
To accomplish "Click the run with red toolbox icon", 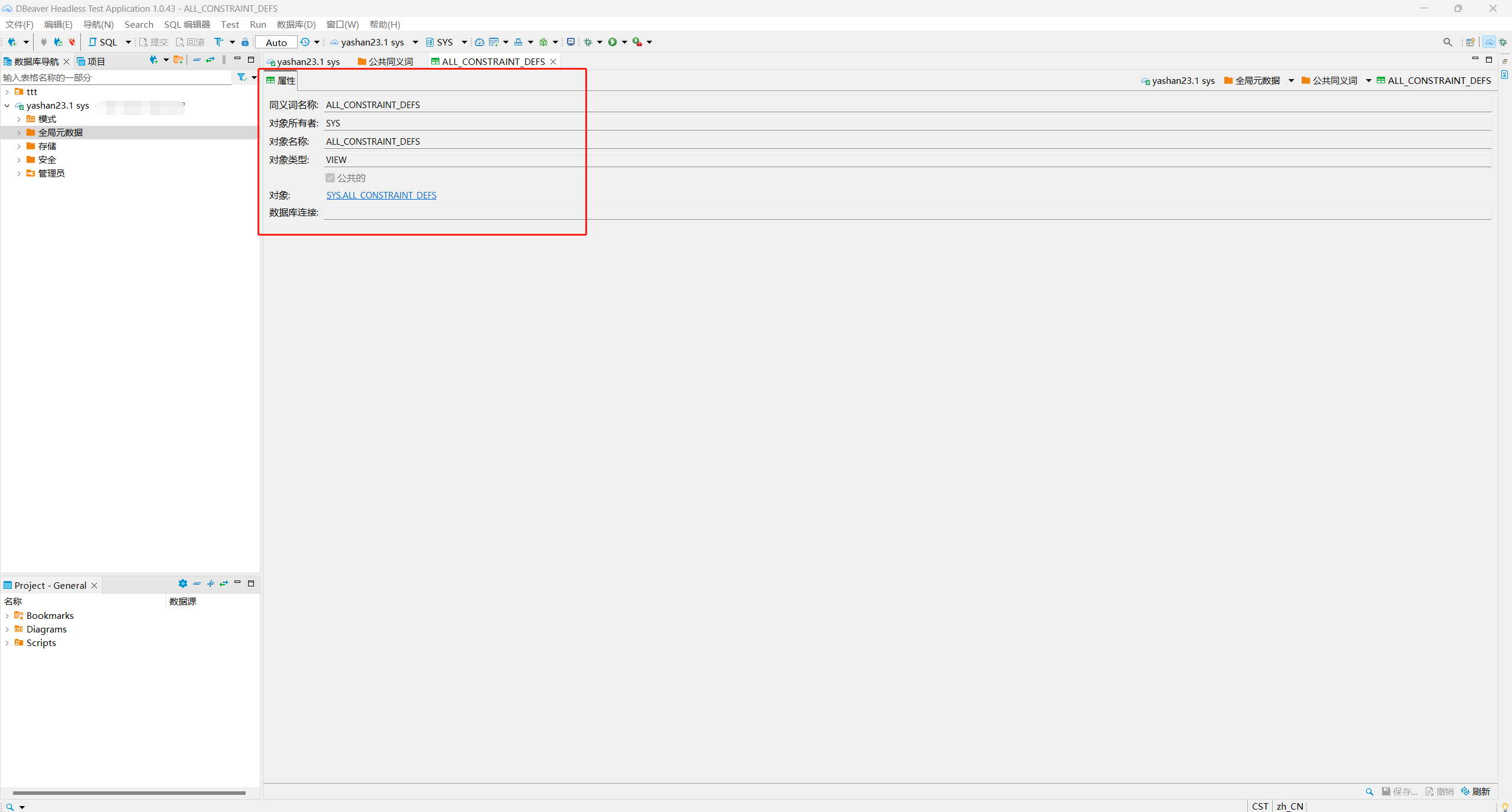I will tap(637, 42).
